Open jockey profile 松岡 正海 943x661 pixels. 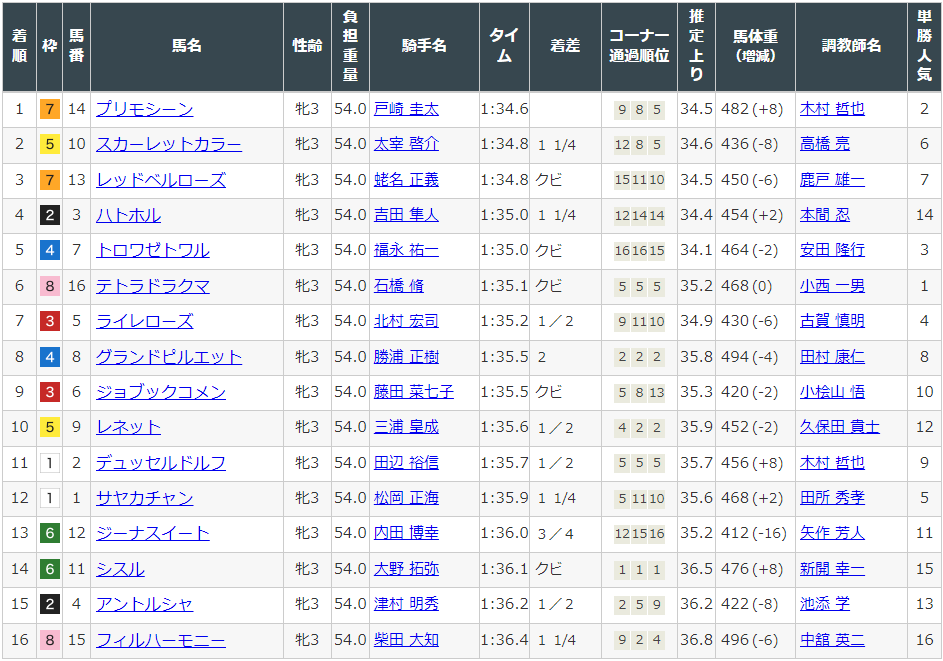407,498
